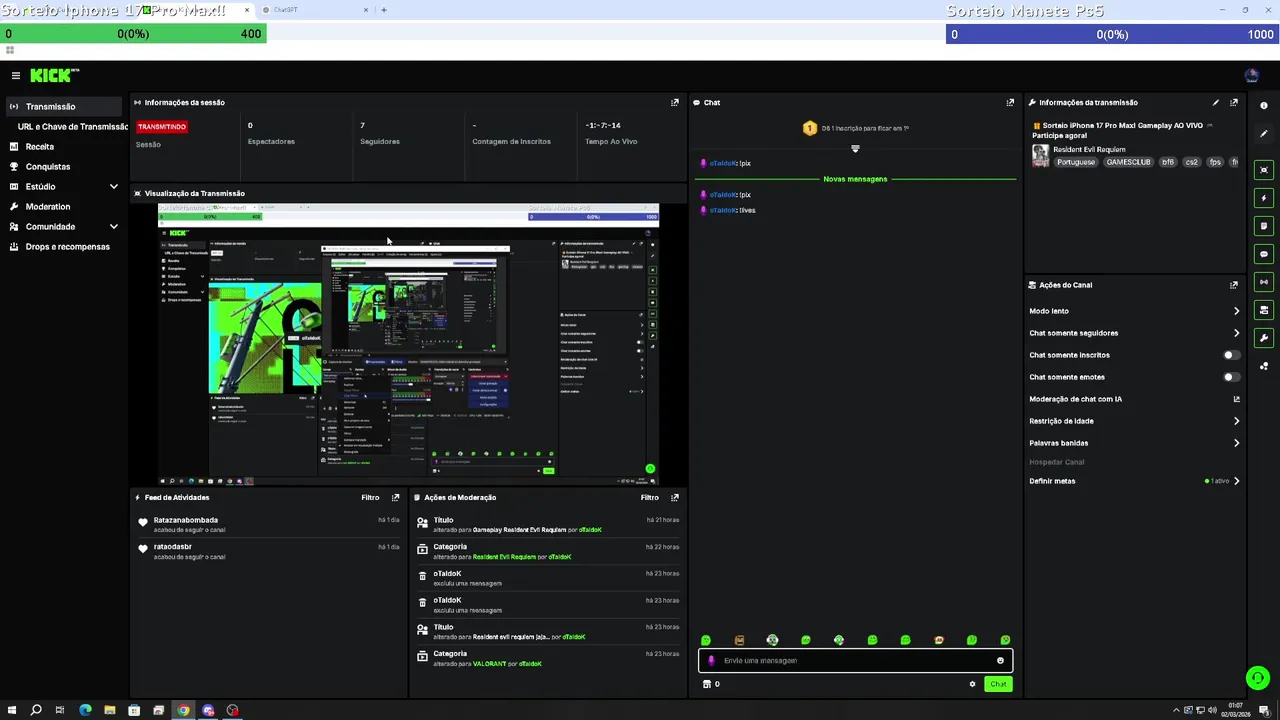Insert the first green emote in the quick row

click(x=706, y=640)
